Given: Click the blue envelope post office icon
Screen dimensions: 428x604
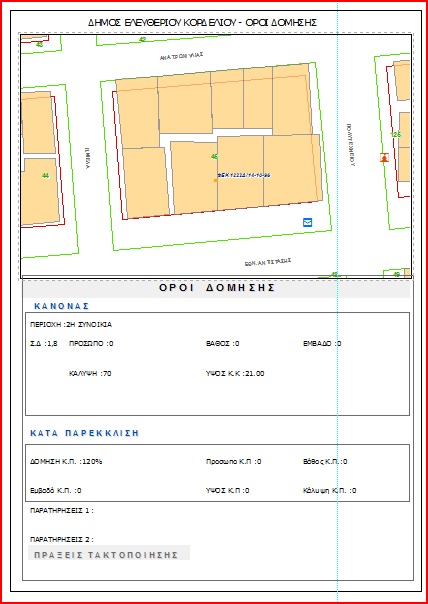Looking at the screenshot, I should point(307,222).
